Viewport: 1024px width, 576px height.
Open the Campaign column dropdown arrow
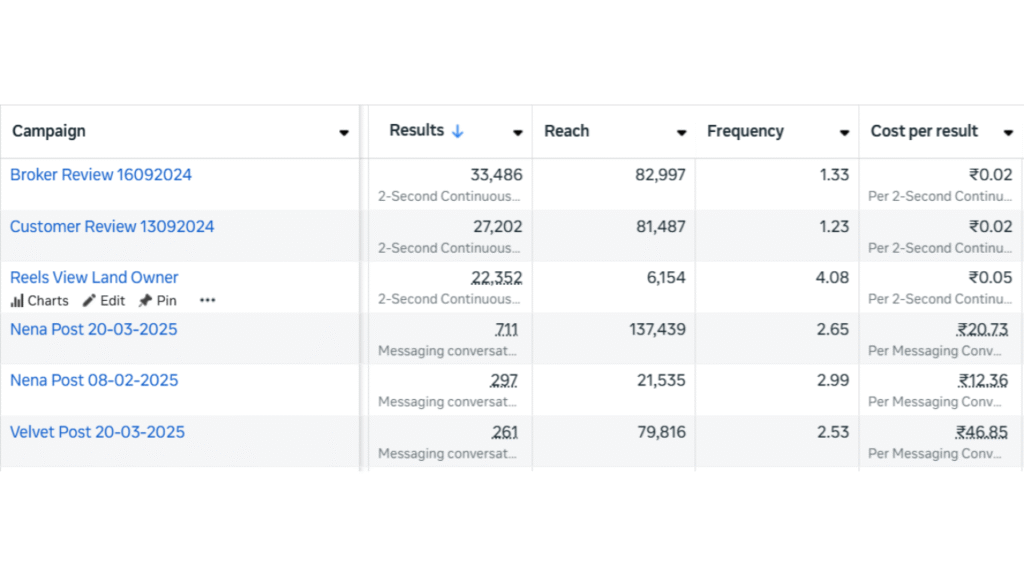pyautogui.click(x=344, y=133)
